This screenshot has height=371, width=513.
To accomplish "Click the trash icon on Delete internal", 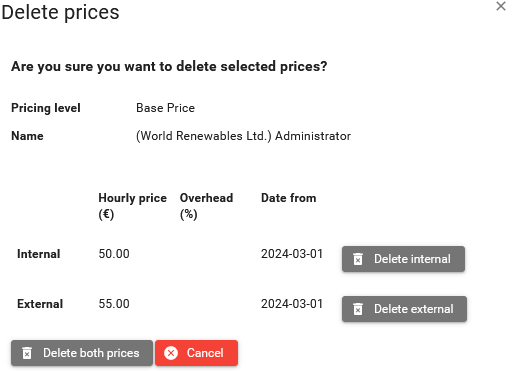I will coord(358,259).
